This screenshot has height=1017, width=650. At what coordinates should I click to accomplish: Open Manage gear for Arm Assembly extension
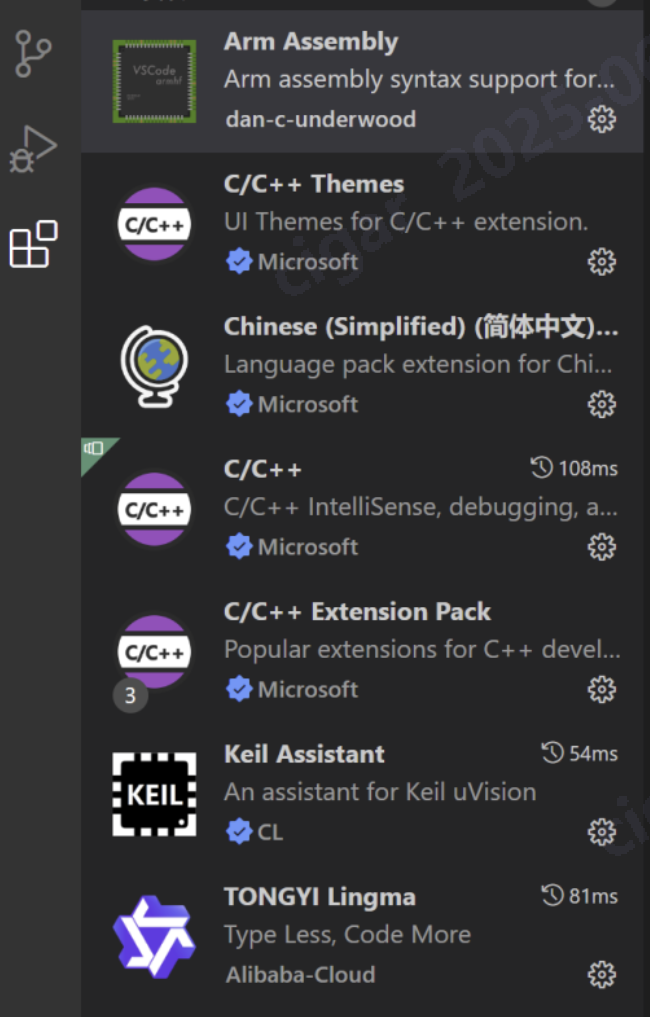[x=601, y=119]
